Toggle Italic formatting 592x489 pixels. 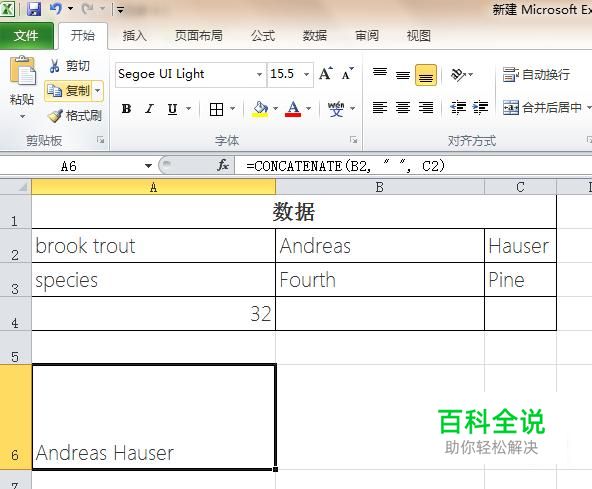click(x=150, y=109)
